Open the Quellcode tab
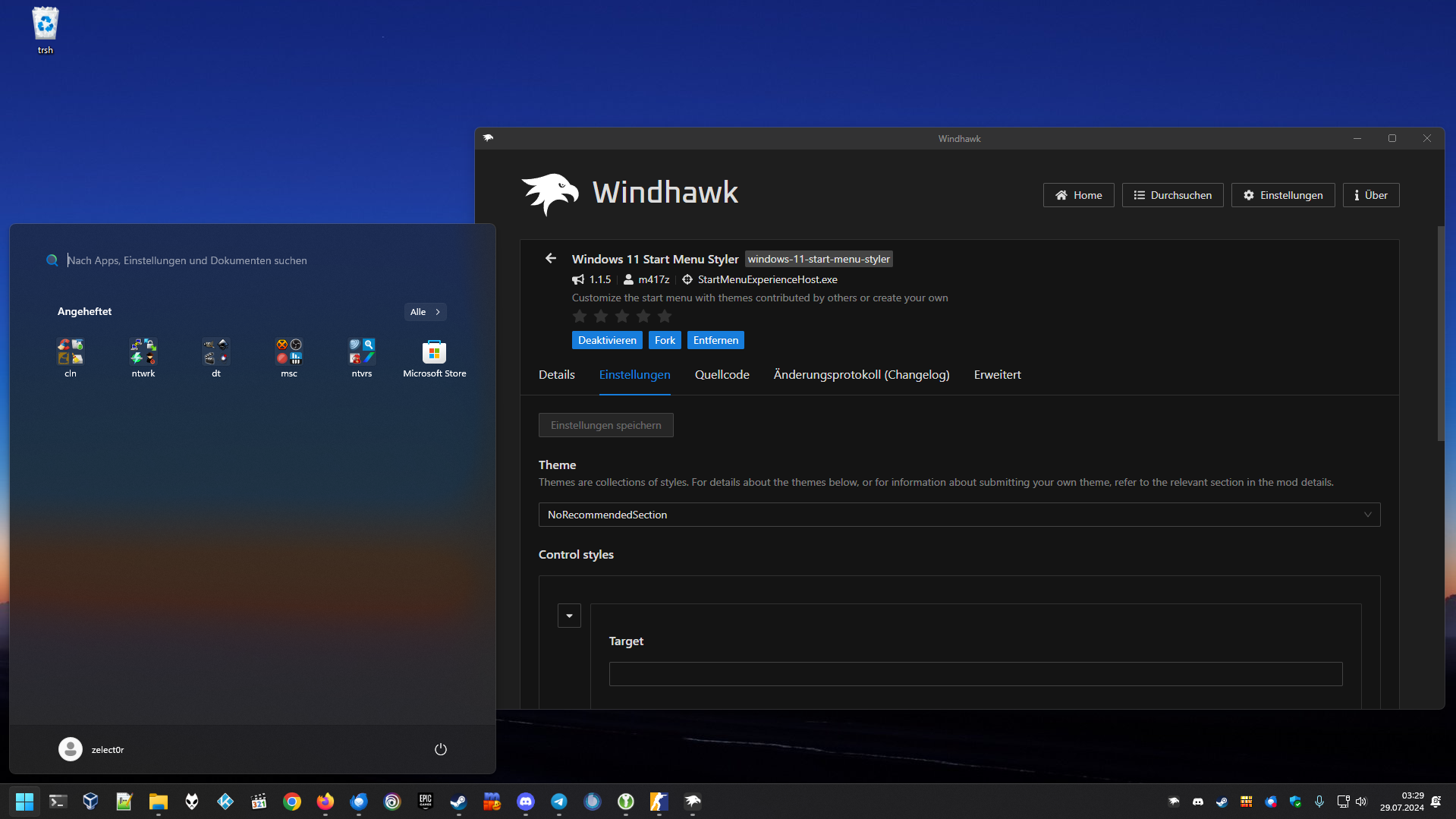Image resolution: width=1456 pixels, height=819 pixels. point(722,375)
